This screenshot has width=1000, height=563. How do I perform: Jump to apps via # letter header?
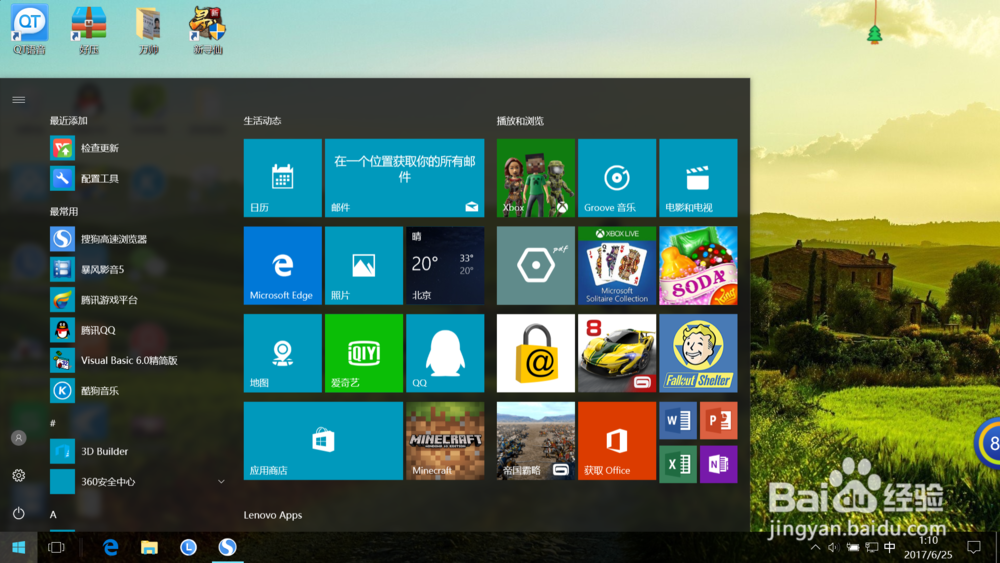tap(53, 423)
